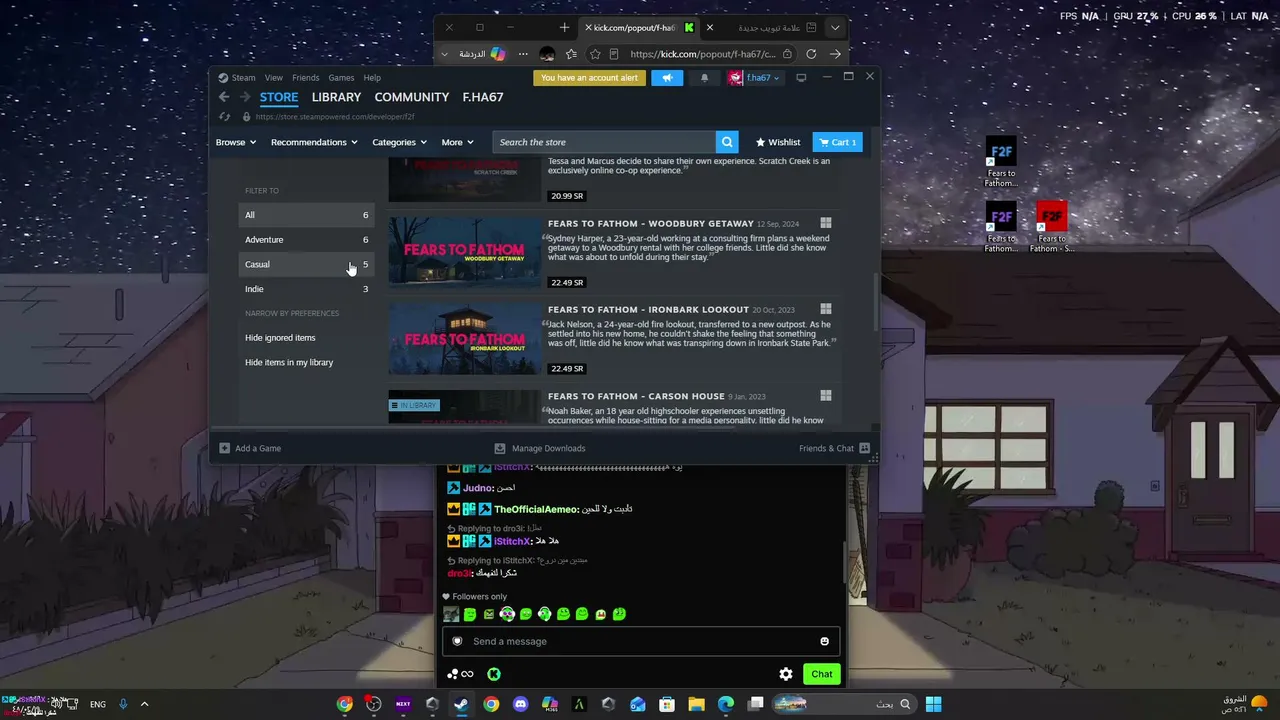This screenshot has width=1280, height=720.
Task: Open Edge favorites list icon
Action: pyautogui.click(x=571, y=54)
